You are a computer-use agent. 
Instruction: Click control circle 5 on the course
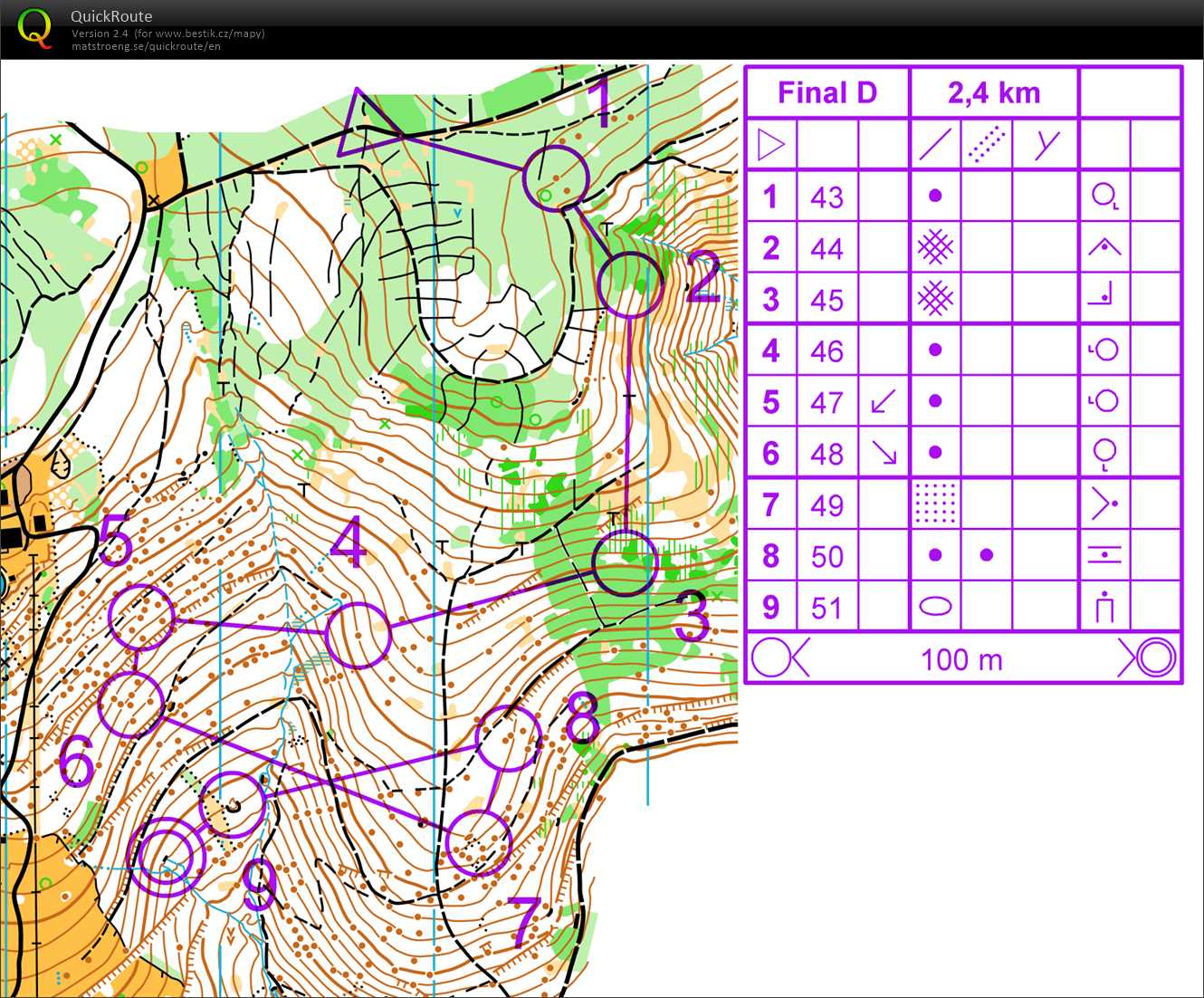[141, 618]
